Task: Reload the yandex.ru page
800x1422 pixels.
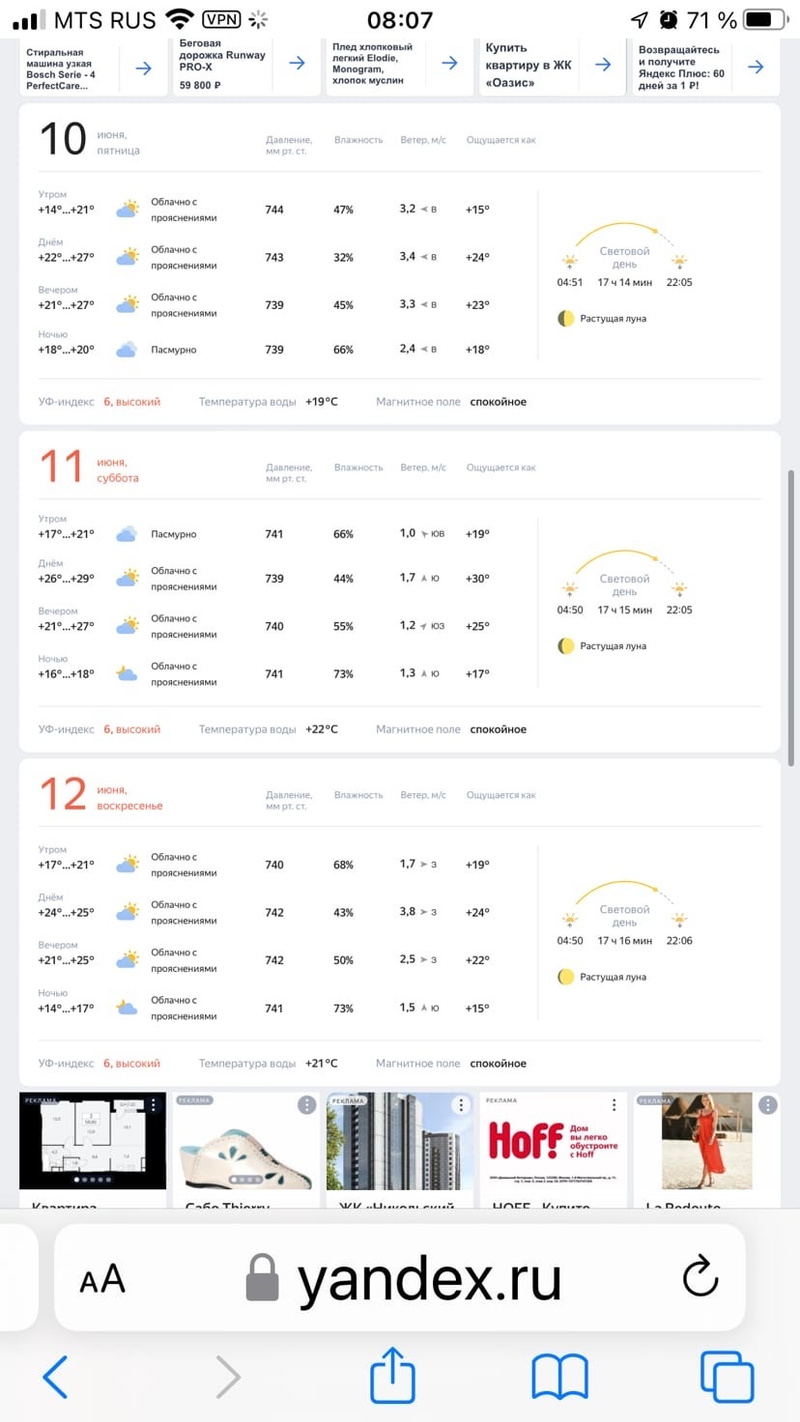Action: [x=700, y=1277]
